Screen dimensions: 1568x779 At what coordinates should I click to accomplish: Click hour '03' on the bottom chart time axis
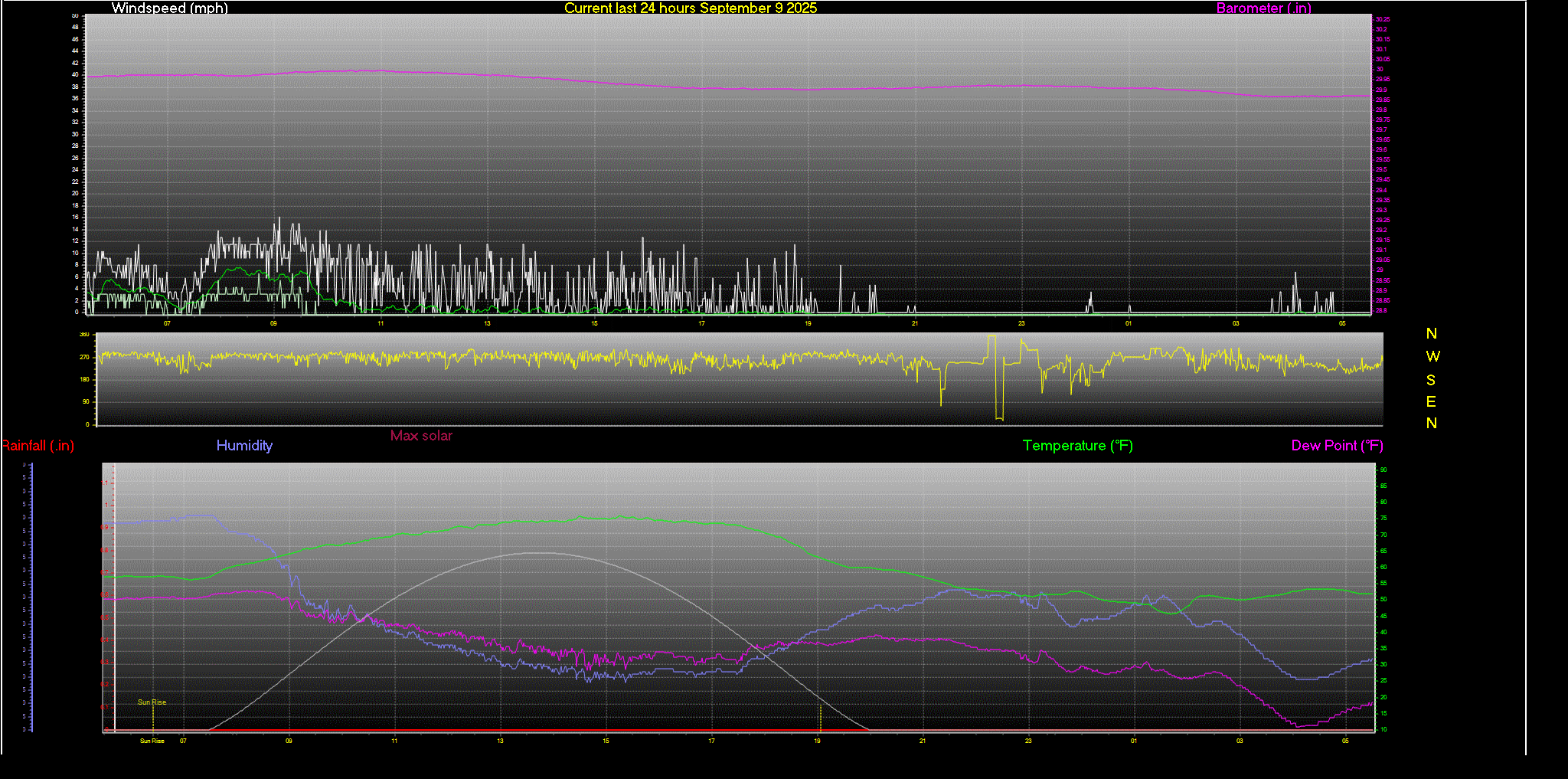(1240, 741)
